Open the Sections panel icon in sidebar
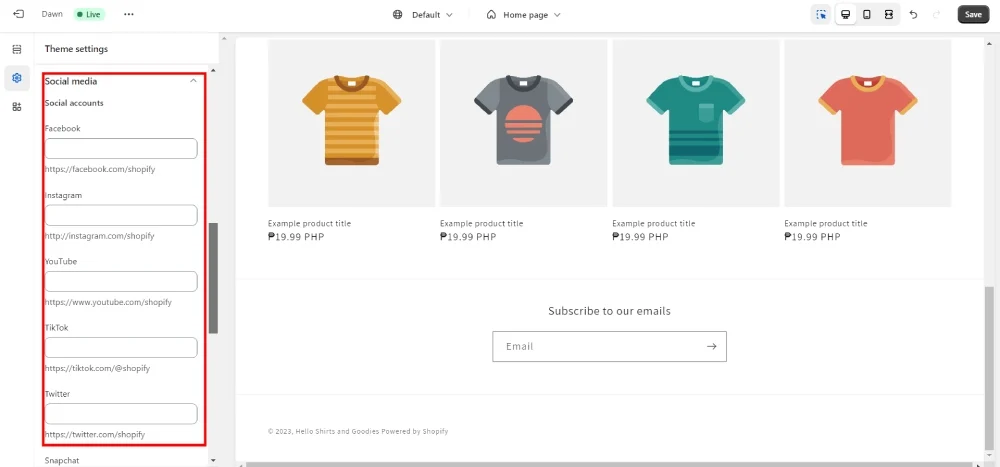The height and width of the screenshot is (467, 1000). click(x=17, y=49)
